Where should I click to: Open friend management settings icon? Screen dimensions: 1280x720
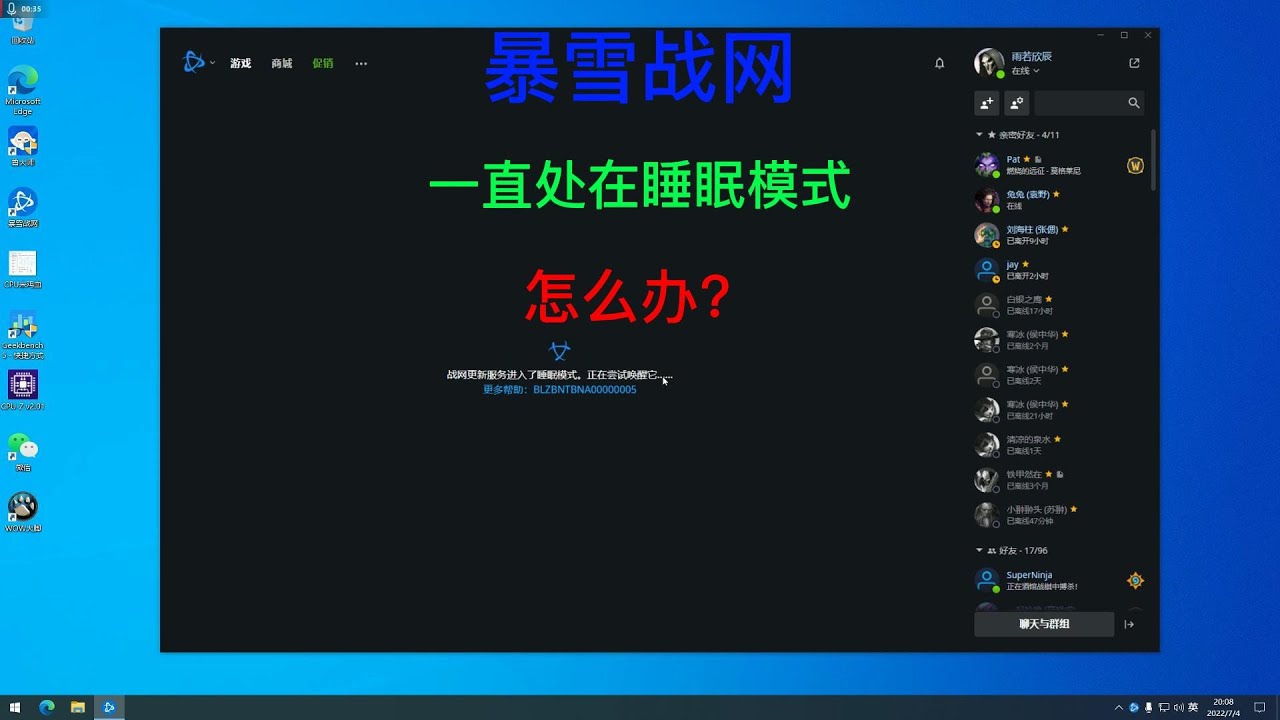click(1017, 102)
